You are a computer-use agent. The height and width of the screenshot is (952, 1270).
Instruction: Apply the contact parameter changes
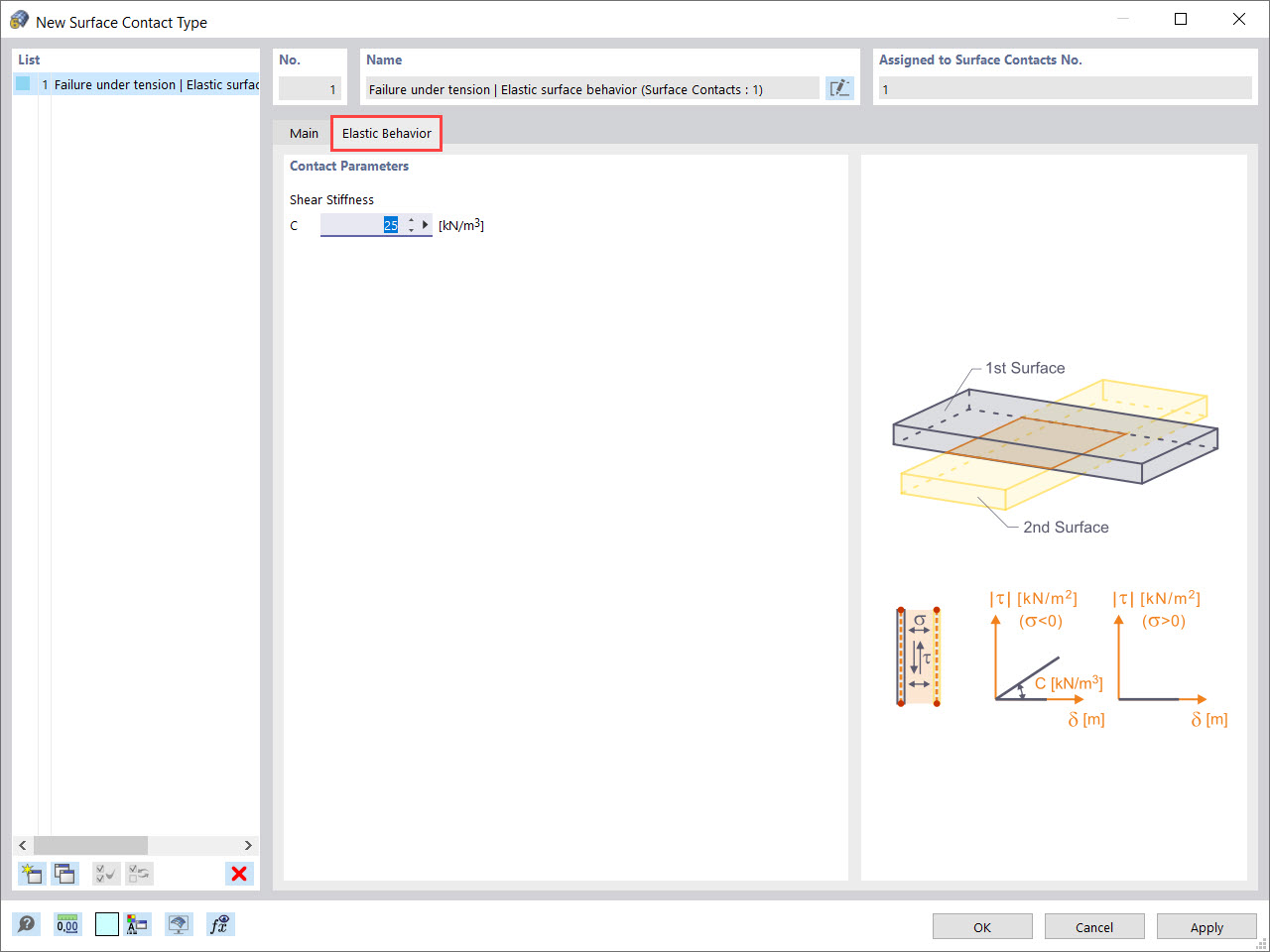point(1206,926)
